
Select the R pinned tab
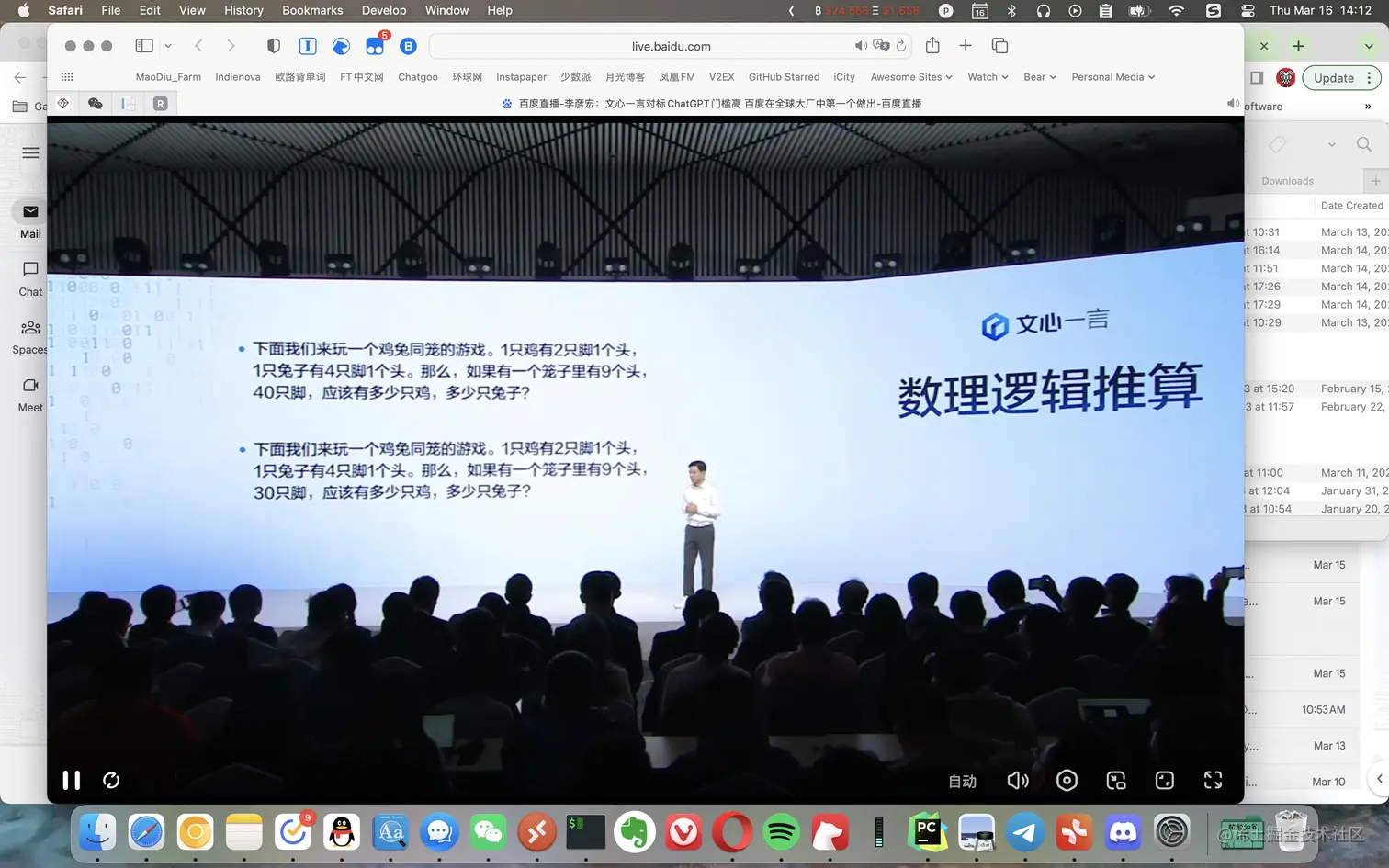tap(160, 104)
